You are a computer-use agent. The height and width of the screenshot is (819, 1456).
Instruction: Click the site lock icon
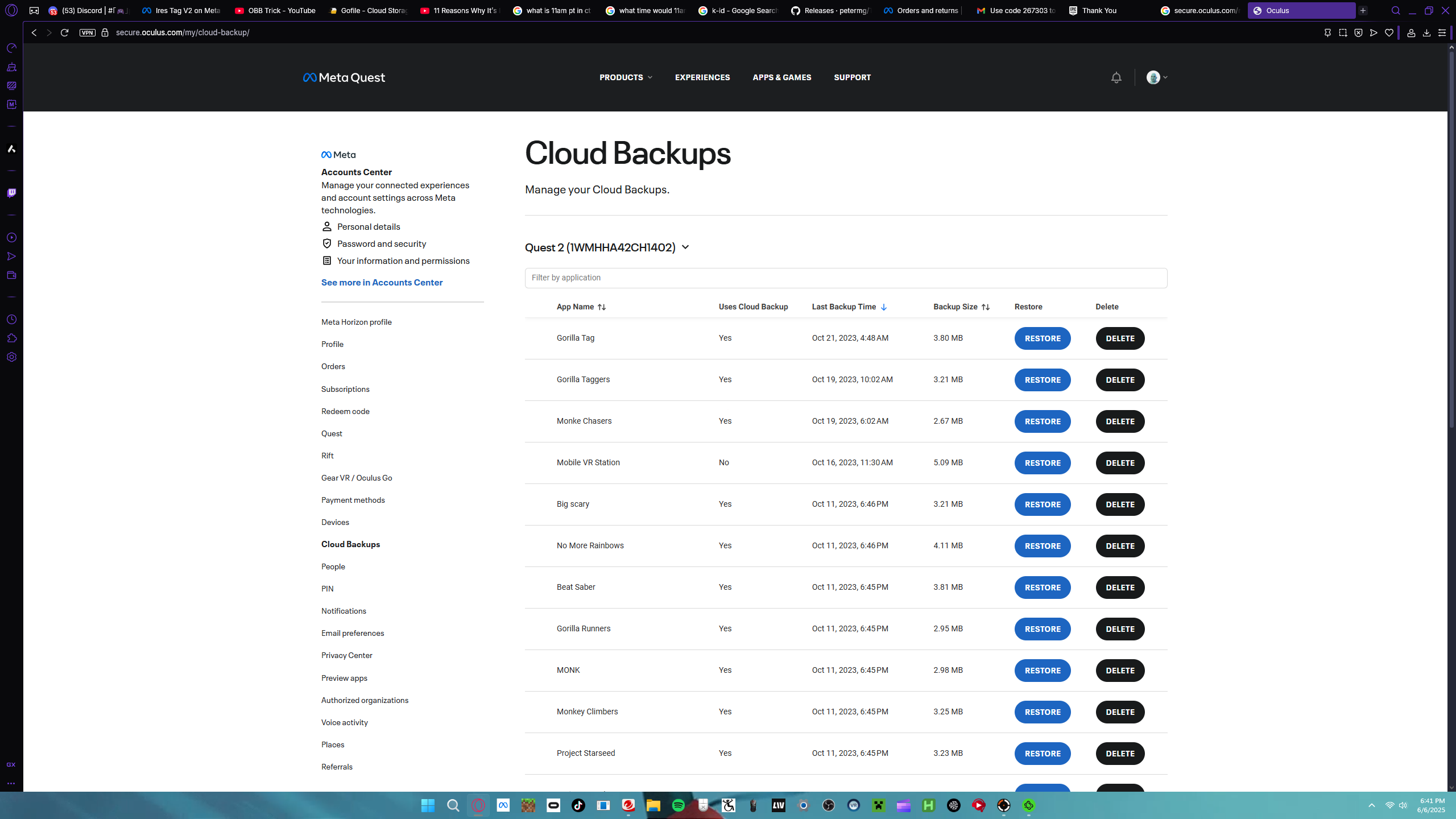[105, 32]
